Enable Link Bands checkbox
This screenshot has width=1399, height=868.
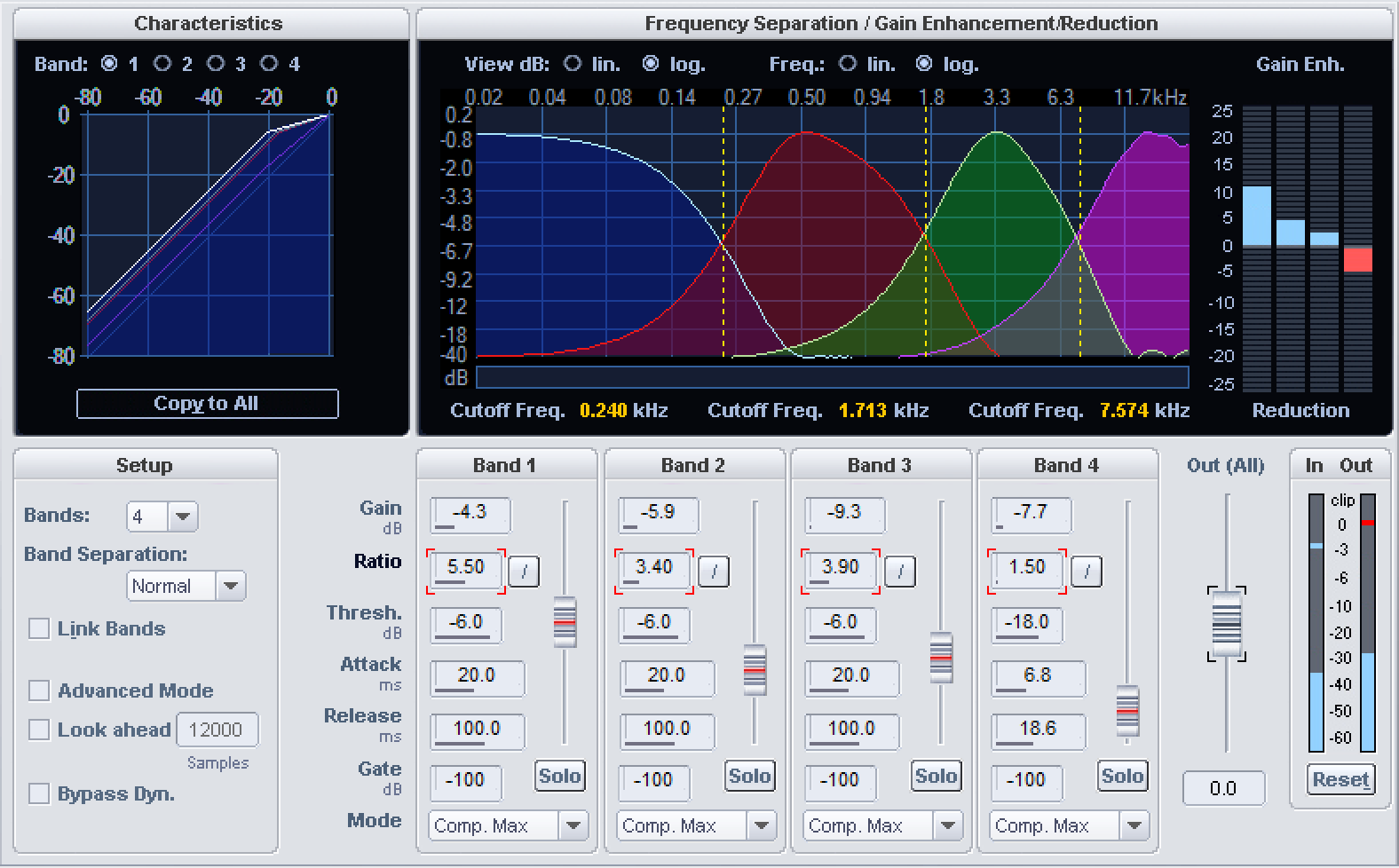(x=39, y=628)
